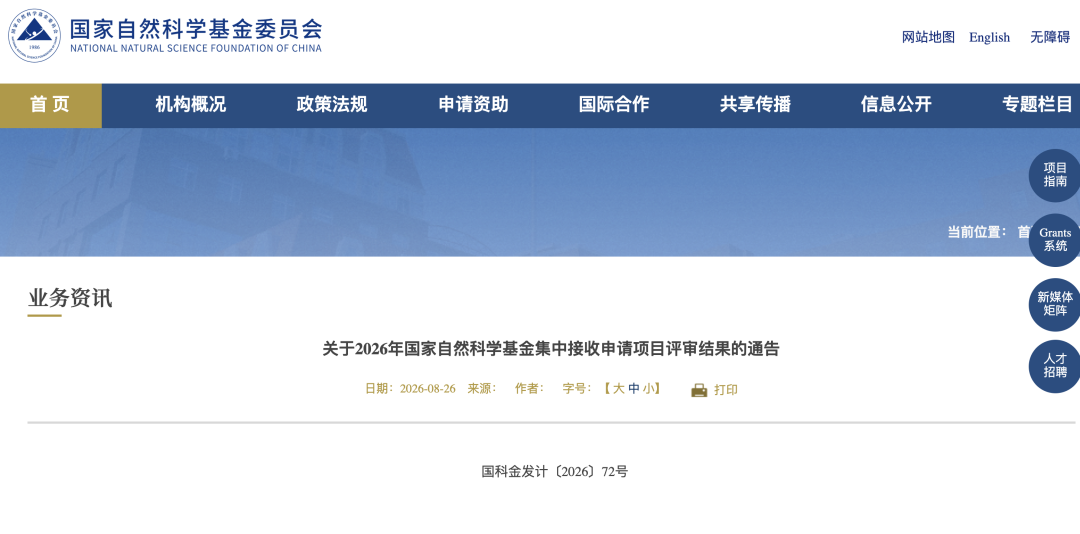The width and height of the screenshot is (1080, 534).
Task: Open the 政策法规 menu
Action: pos(332,105)
